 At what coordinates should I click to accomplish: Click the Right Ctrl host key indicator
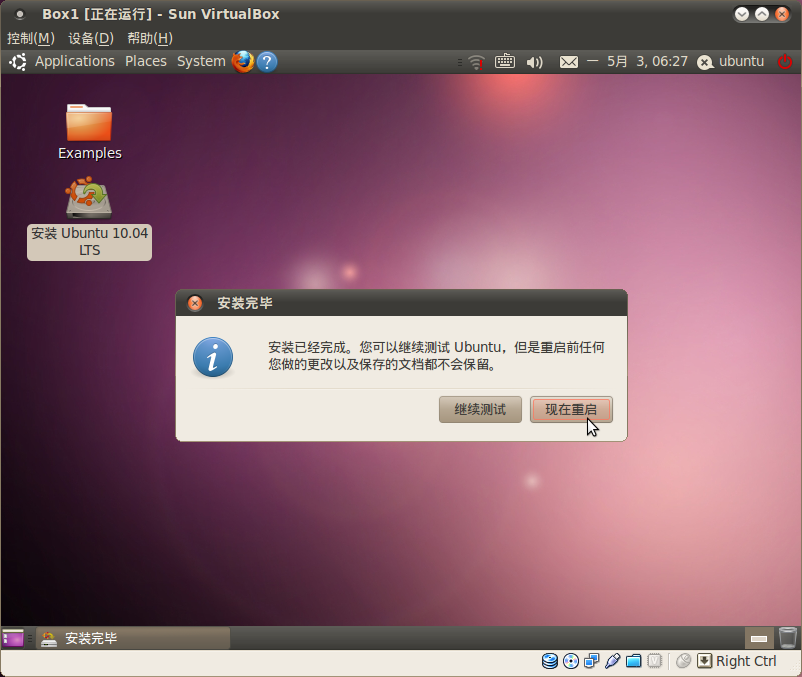746,661
